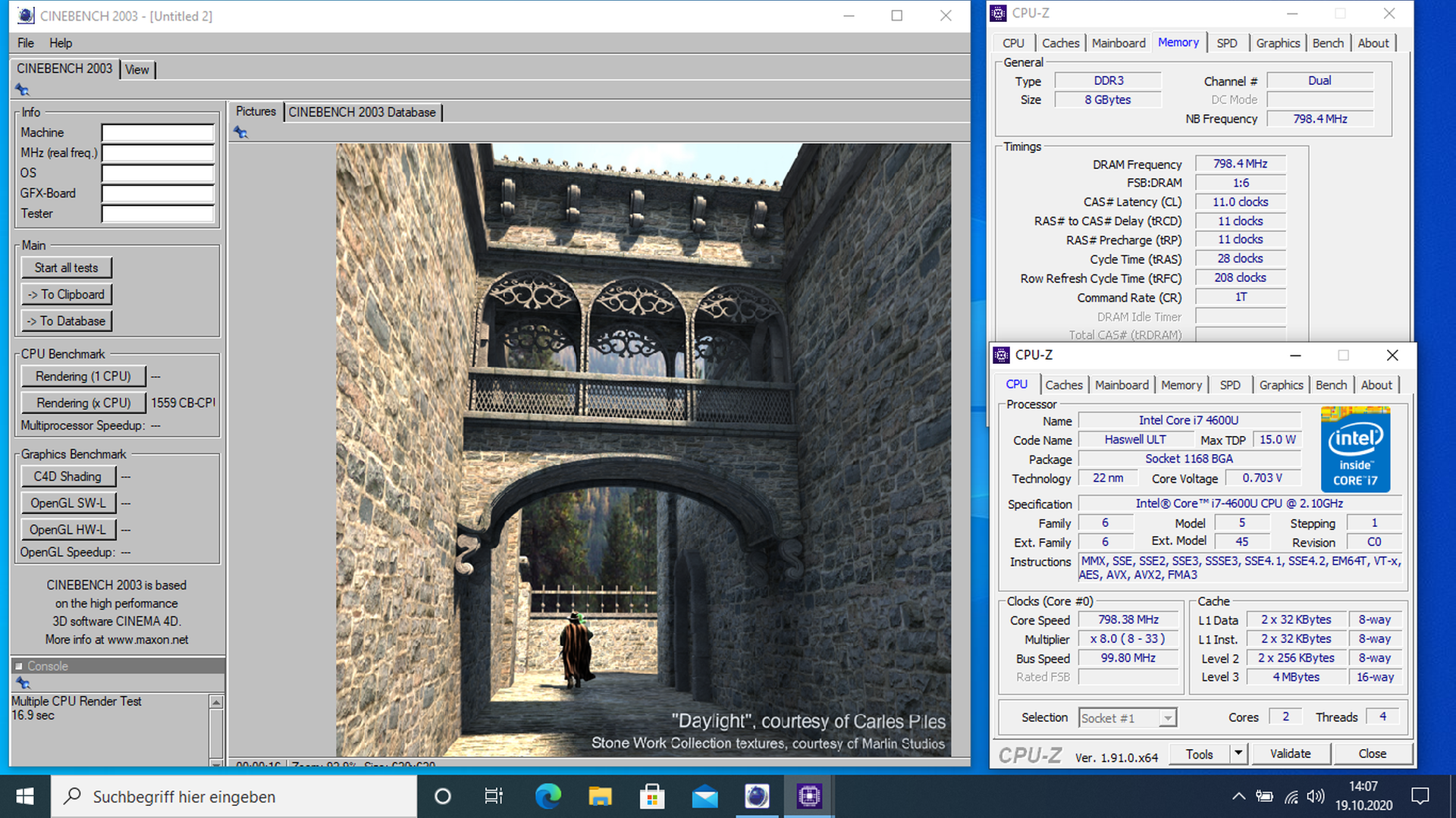
Task: Switch to CINEBENCH taskbar icon
Action: 757,796
